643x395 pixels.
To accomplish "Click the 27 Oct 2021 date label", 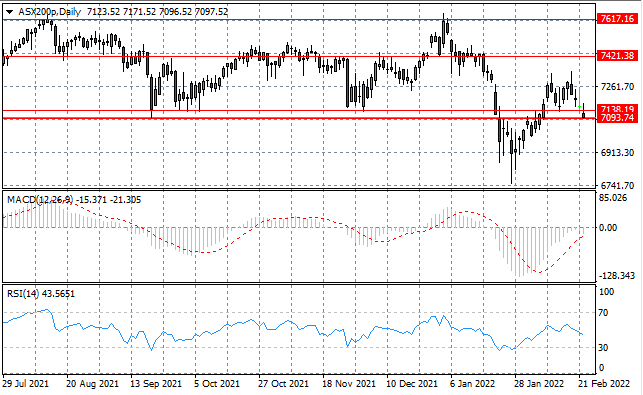I will (283, 384).
